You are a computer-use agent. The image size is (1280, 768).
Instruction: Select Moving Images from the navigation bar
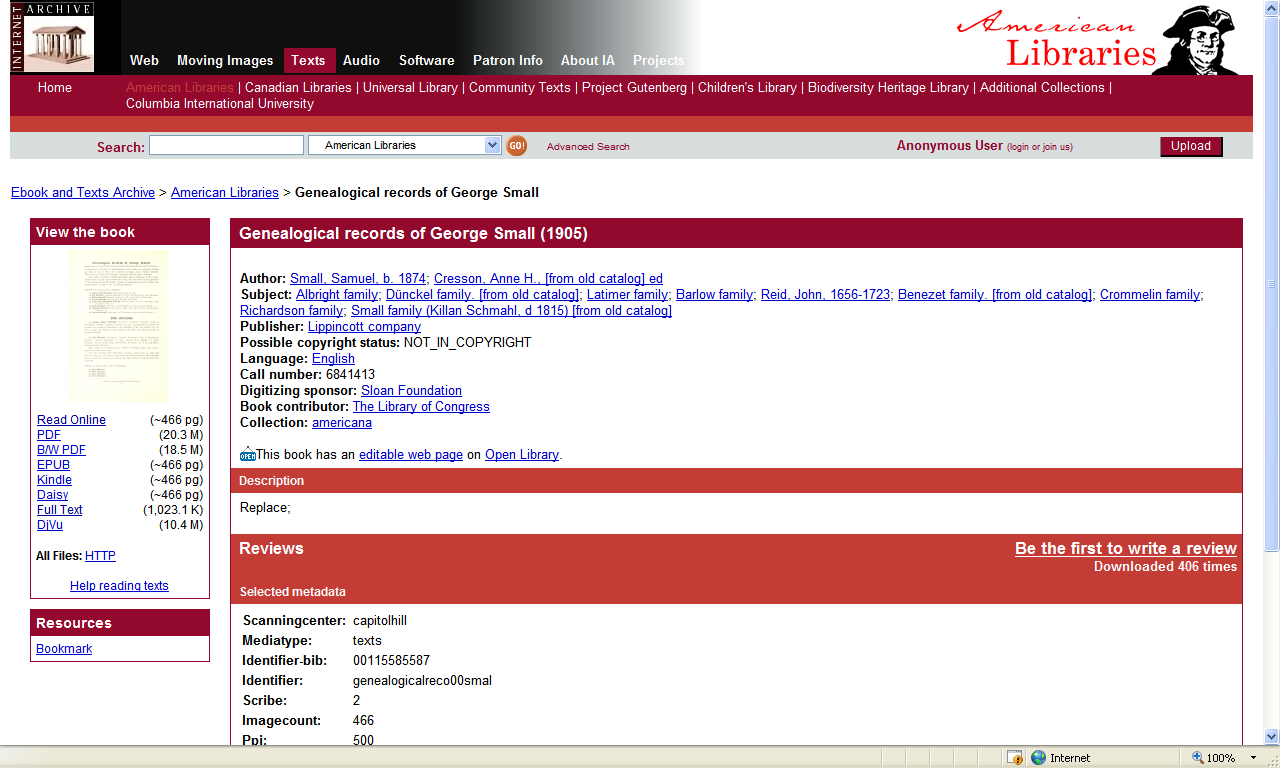(224, 60)
